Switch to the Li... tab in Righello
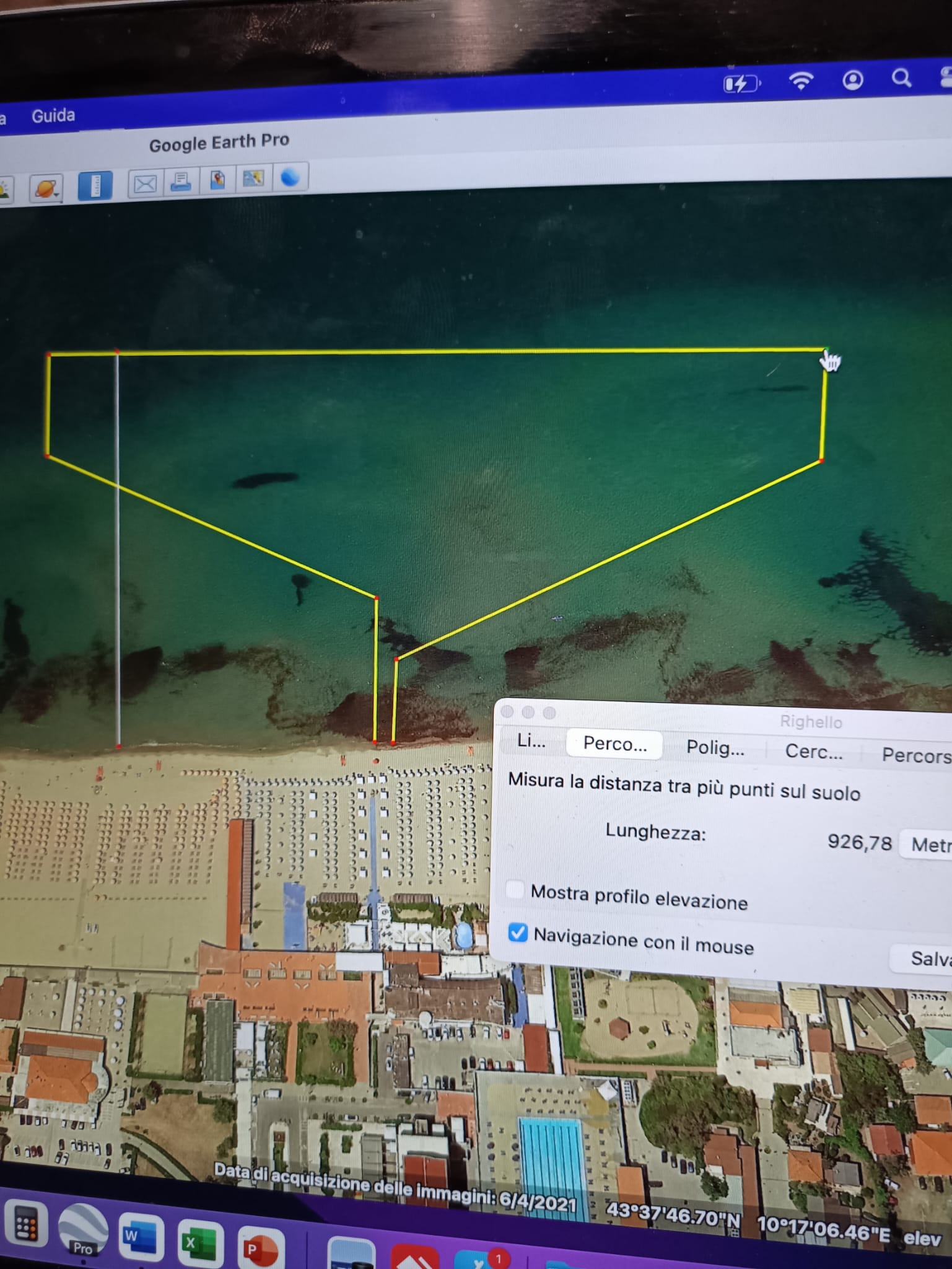This screenshot has width=952, height=1269. coord(531,740)
